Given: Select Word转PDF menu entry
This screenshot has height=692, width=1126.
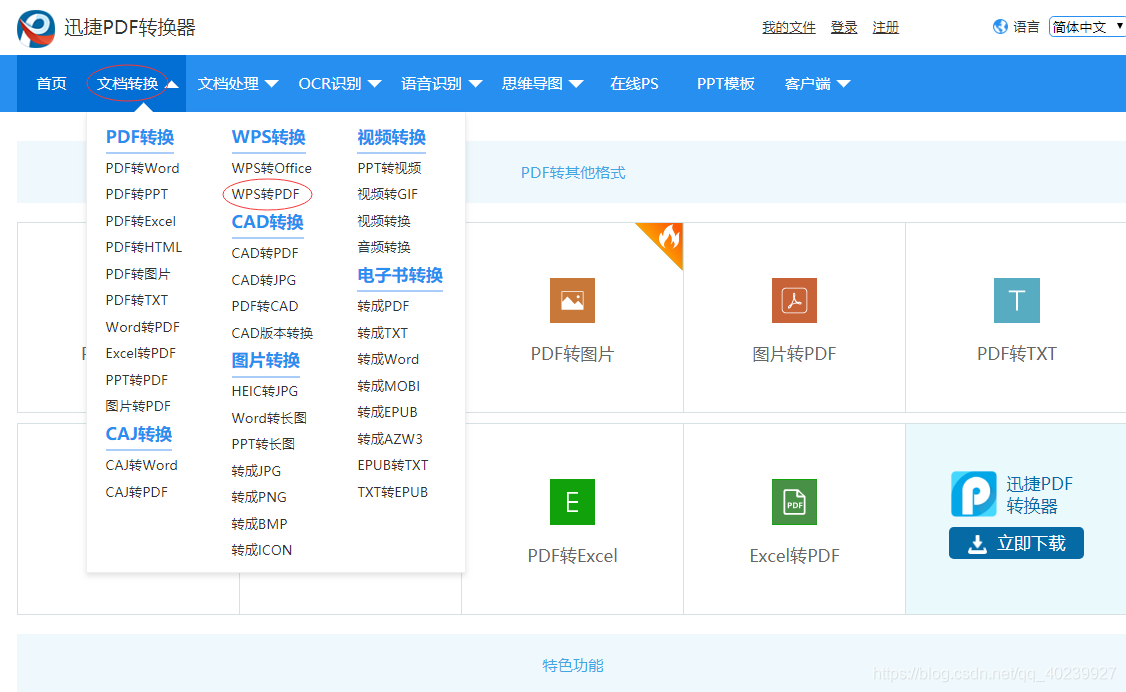Looking at the screenshot, I should coord(142,327).
